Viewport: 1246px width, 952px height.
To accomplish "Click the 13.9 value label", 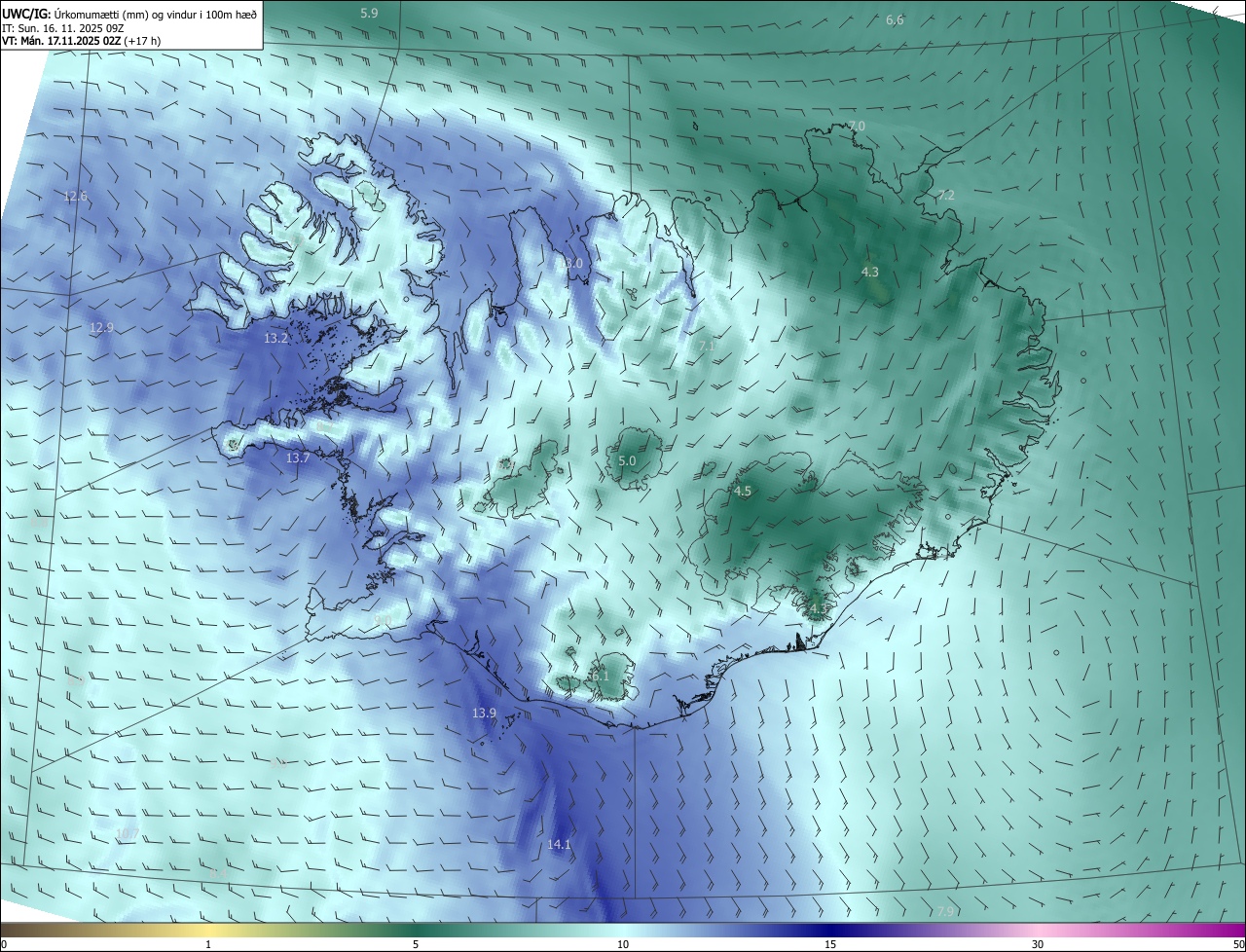I will click(x=484, y=713).
